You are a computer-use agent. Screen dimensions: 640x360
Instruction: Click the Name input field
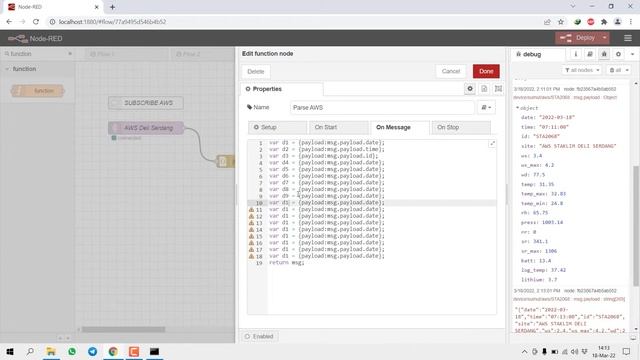(382, 107)
